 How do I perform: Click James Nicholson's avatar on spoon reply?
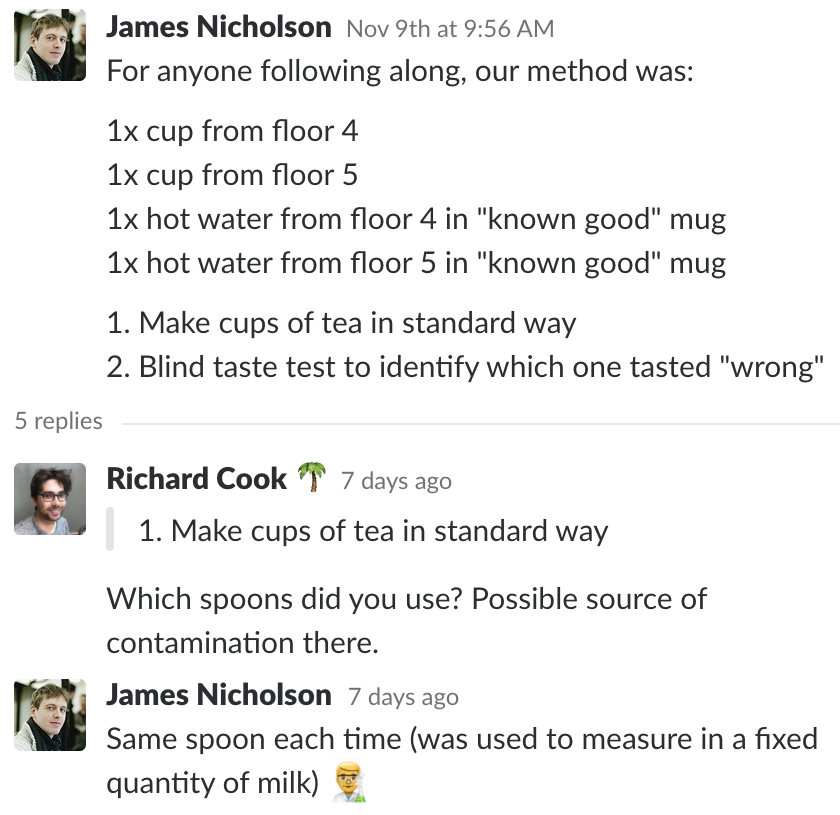(50, 715)
